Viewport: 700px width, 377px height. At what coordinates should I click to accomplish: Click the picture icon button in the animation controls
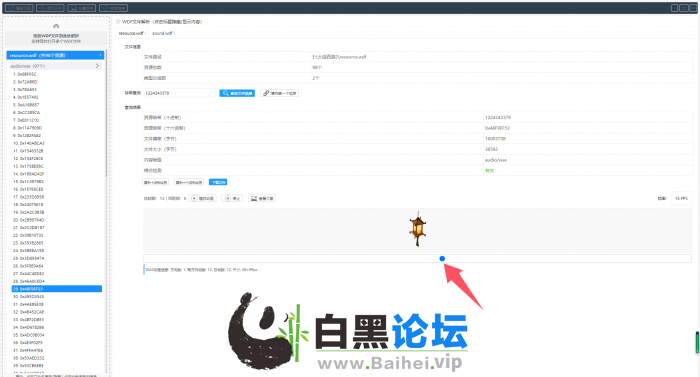tap(262, 198)
